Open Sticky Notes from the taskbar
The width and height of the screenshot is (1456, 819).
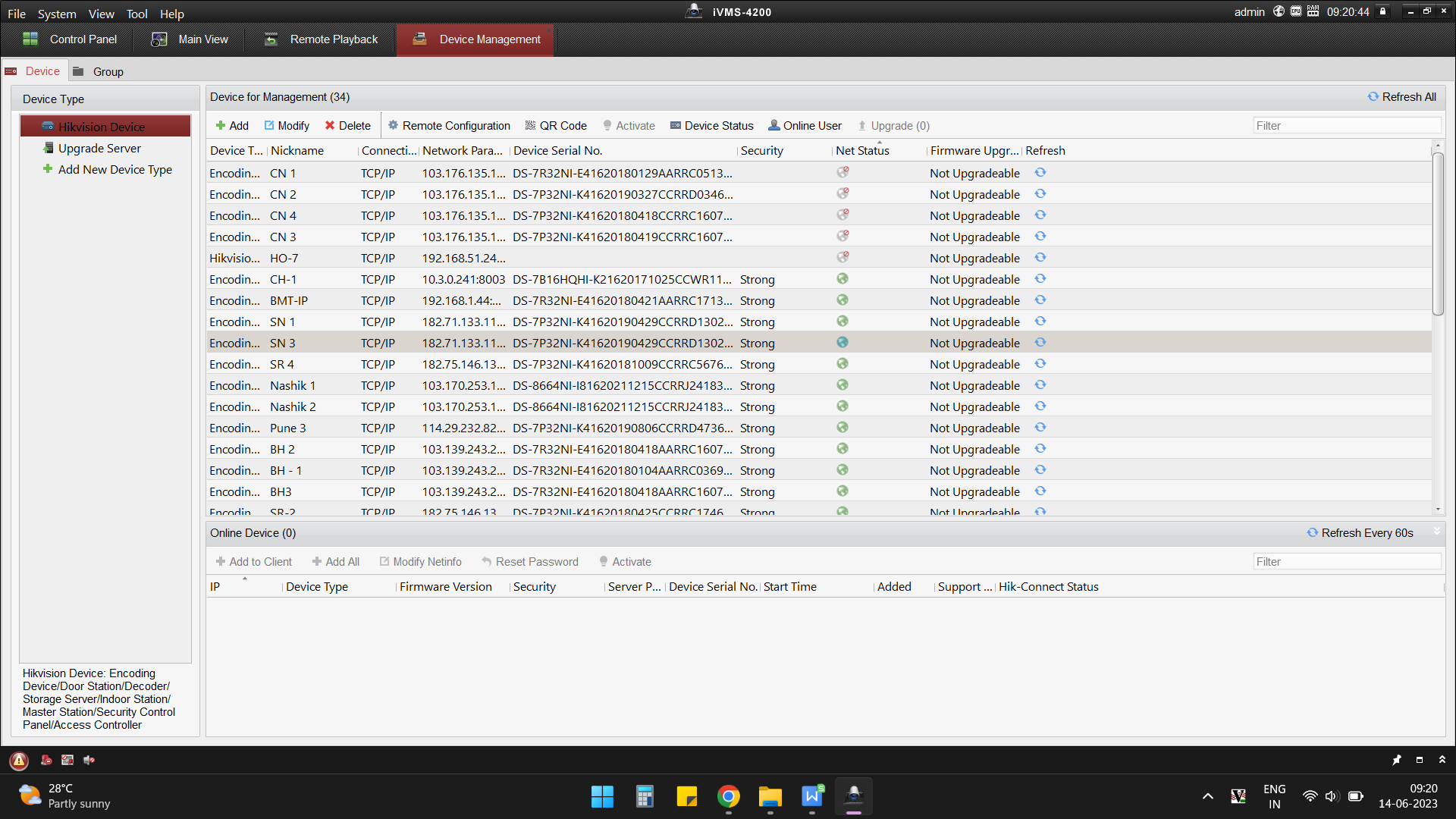(x=686, y=796)
